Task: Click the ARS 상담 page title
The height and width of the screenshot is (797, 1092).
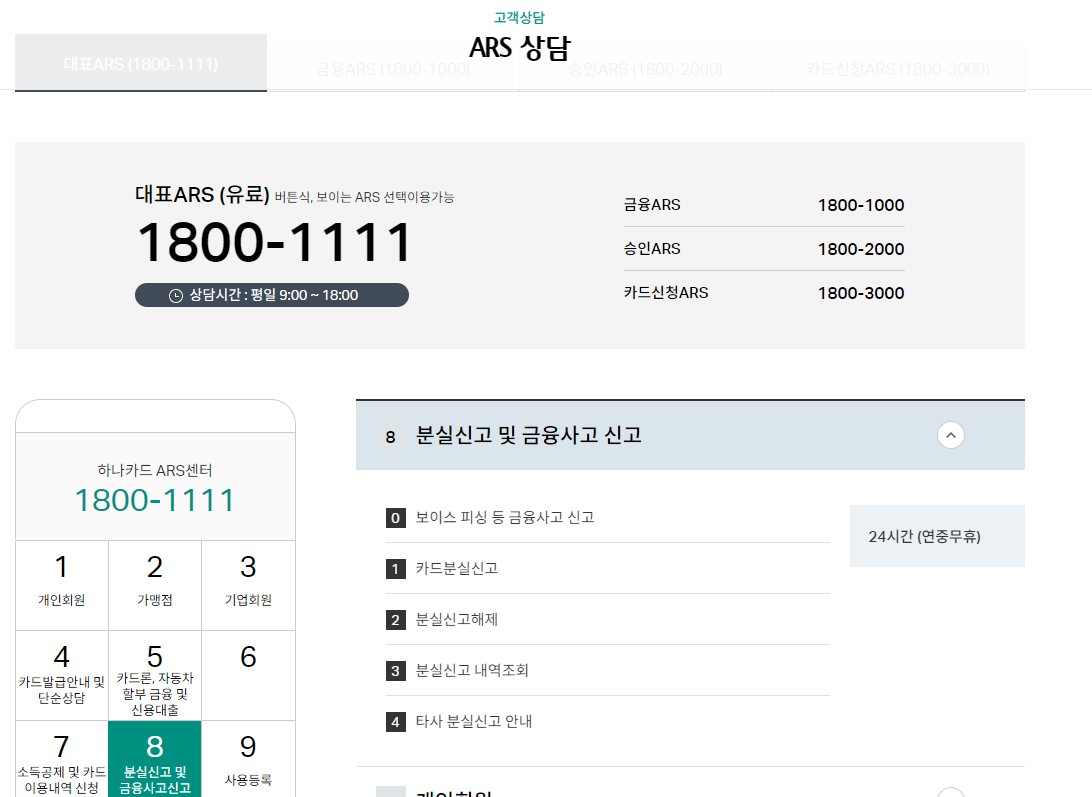Action: (520, 48)
